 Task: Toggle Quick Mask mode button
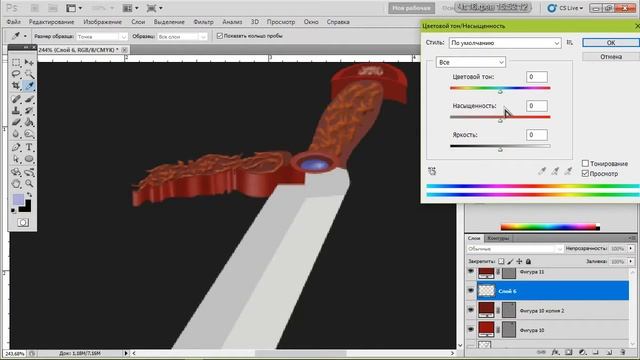[x=23, y=222]
